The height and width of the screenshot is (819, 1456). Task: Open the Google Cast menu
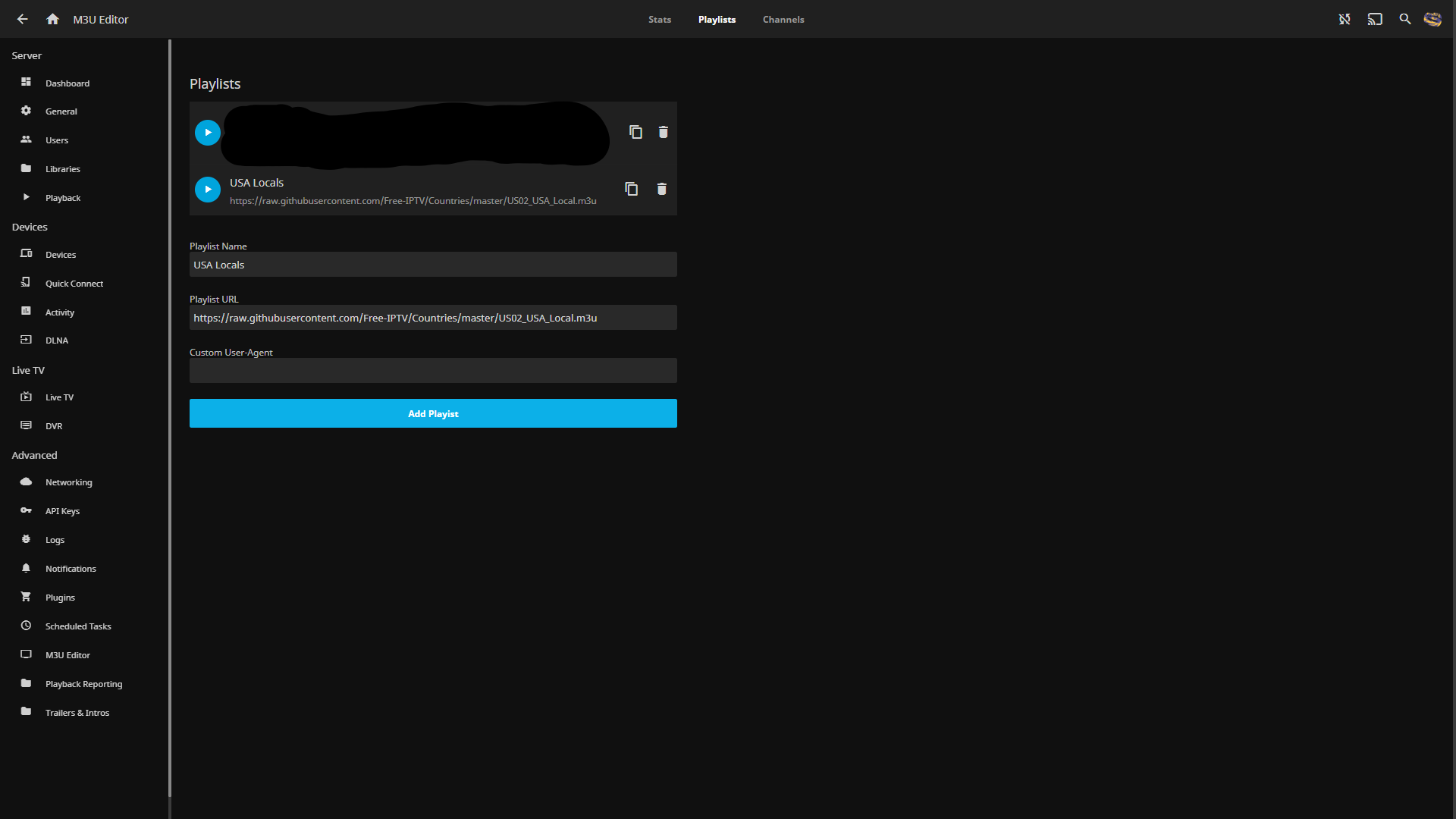coord(1375,19)
